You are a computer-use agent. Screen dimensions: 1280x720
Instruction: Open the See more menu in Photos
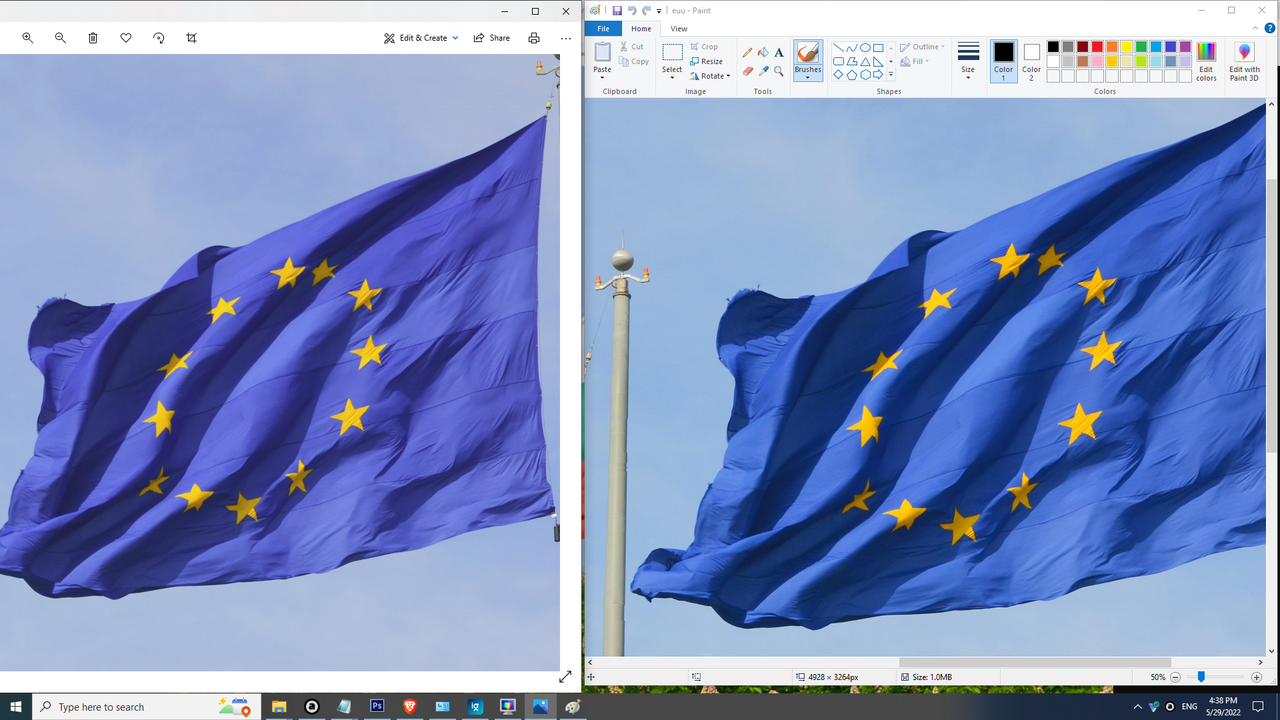(566, 38)
